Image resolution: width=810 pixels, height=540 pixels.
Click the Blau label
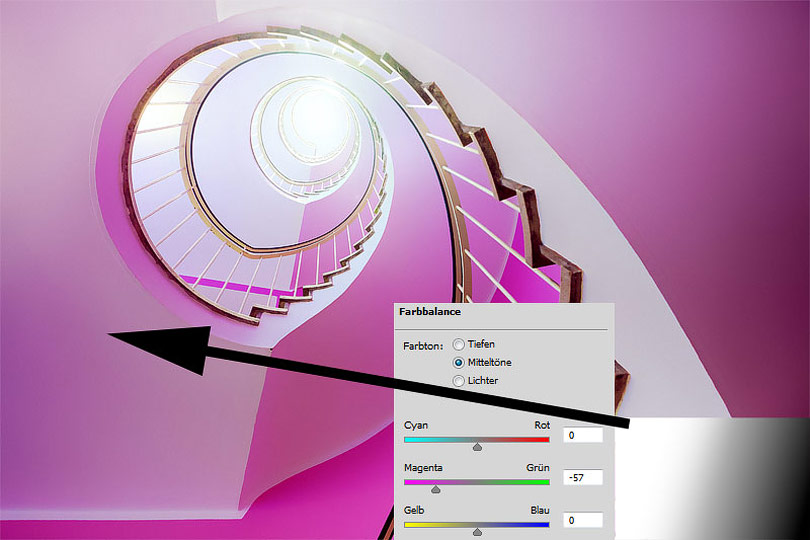click(x=540, y=510)
